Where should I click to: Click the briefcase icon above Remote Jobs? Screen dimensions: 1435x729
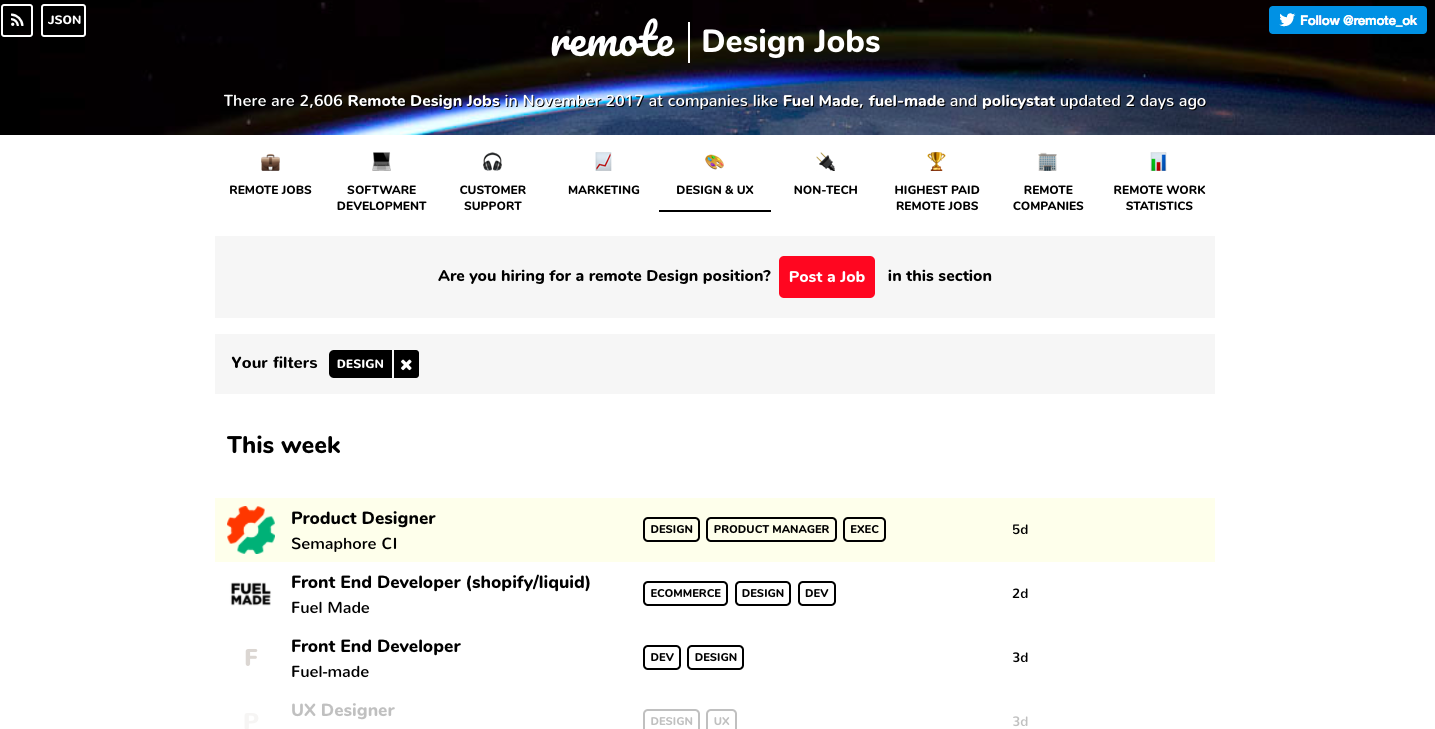coord(270,162)
